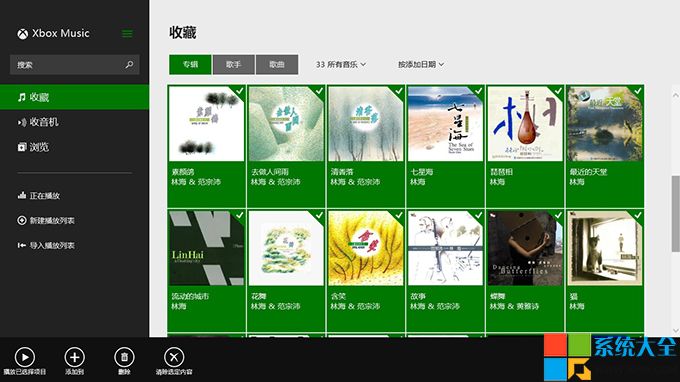680x382 pixels.
Task: Choose 导入播放列表 import option
Action: point(46,245)
